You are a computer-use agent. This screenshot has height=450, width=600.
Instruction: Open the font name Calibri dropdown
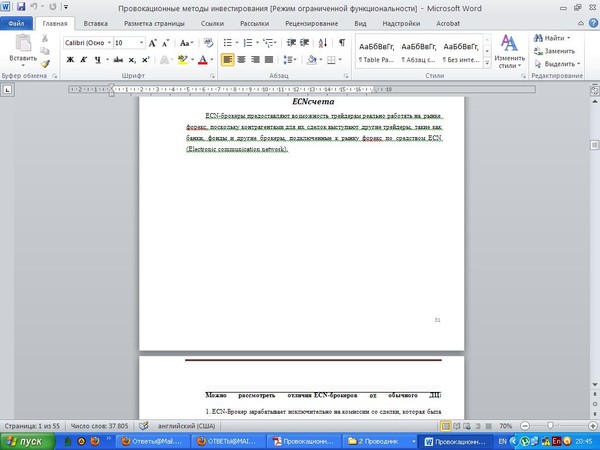tap(109, 43)
